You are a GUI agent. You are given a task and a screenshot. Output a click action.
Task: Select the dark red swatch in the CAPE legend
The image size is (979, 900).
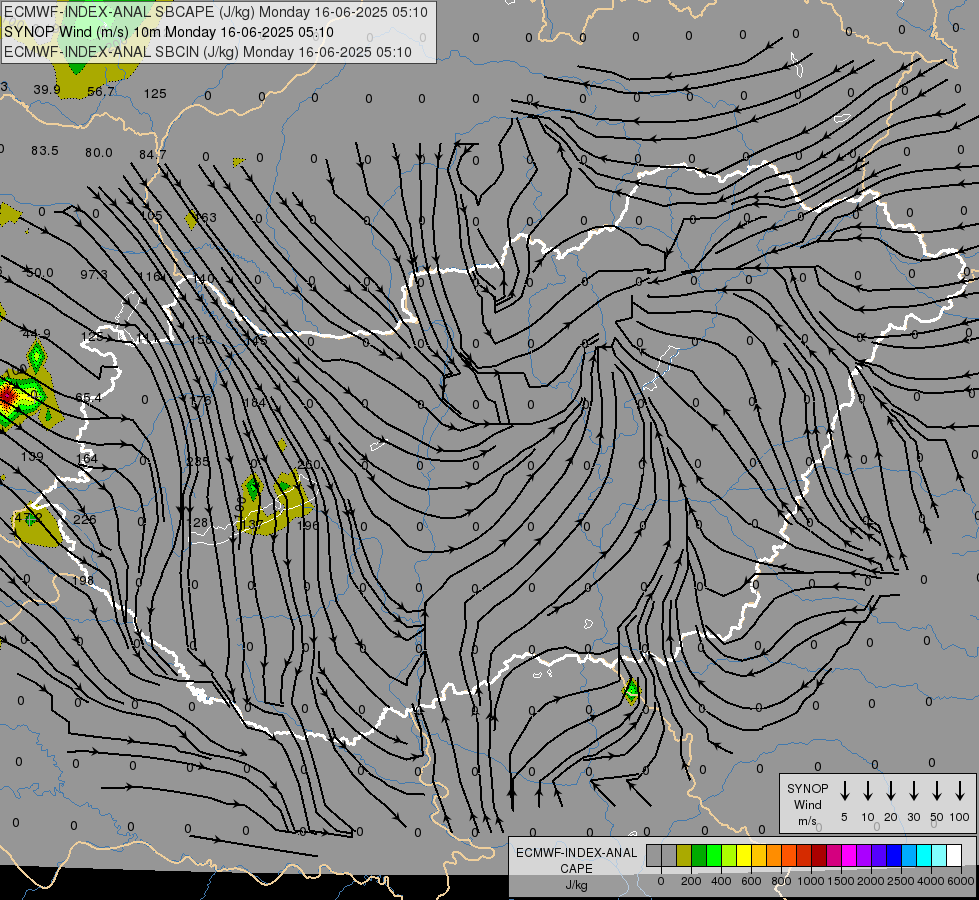[819, 856]
